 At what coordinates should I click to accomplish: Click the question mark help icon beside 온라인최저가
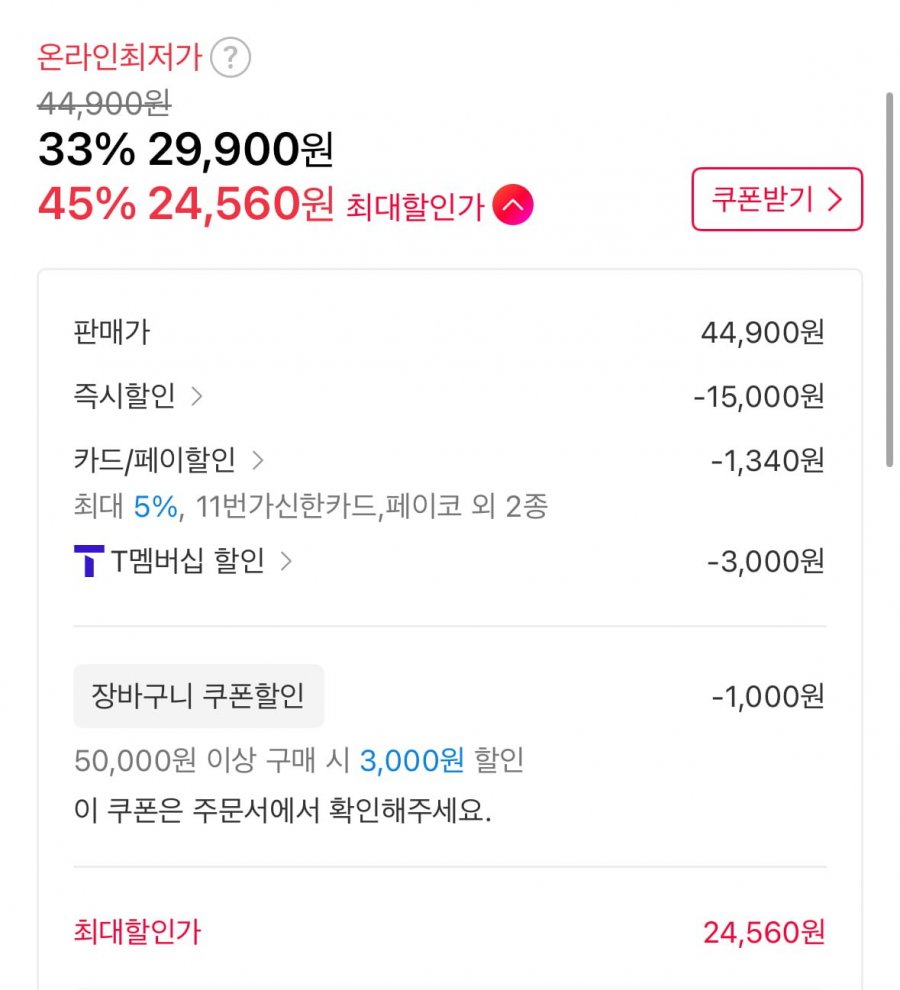(x=231, y=58)
